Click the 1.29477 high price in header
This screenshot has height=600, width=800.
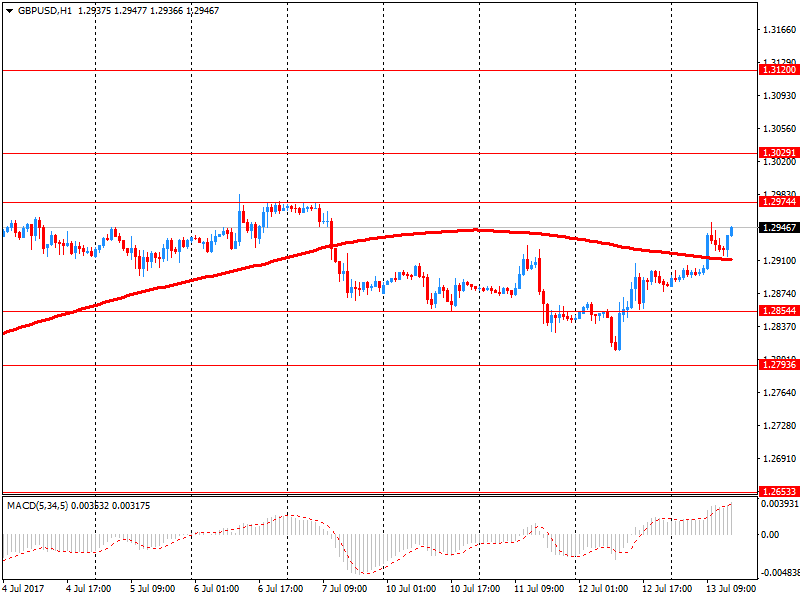pyautogui.click(x=131, y=11)
